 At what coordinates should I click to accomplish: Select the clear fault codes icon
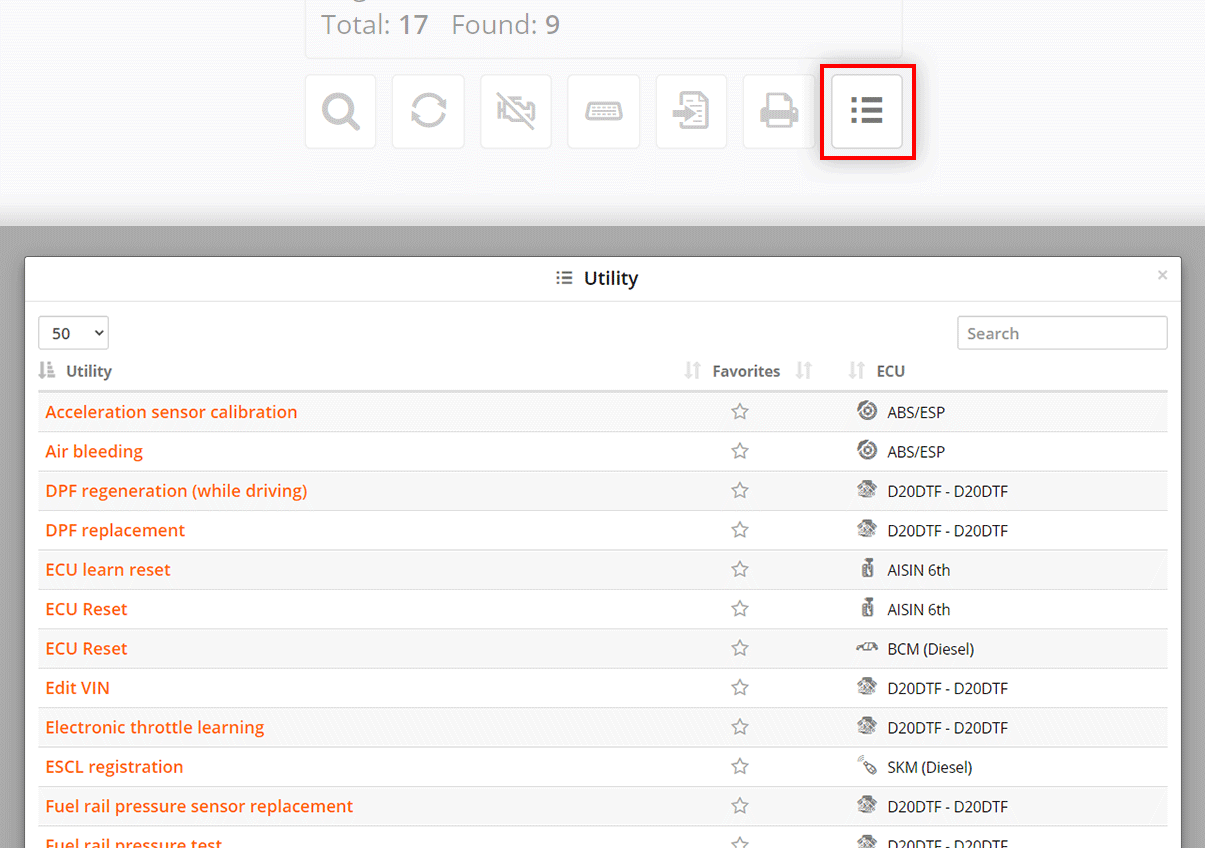516,111
